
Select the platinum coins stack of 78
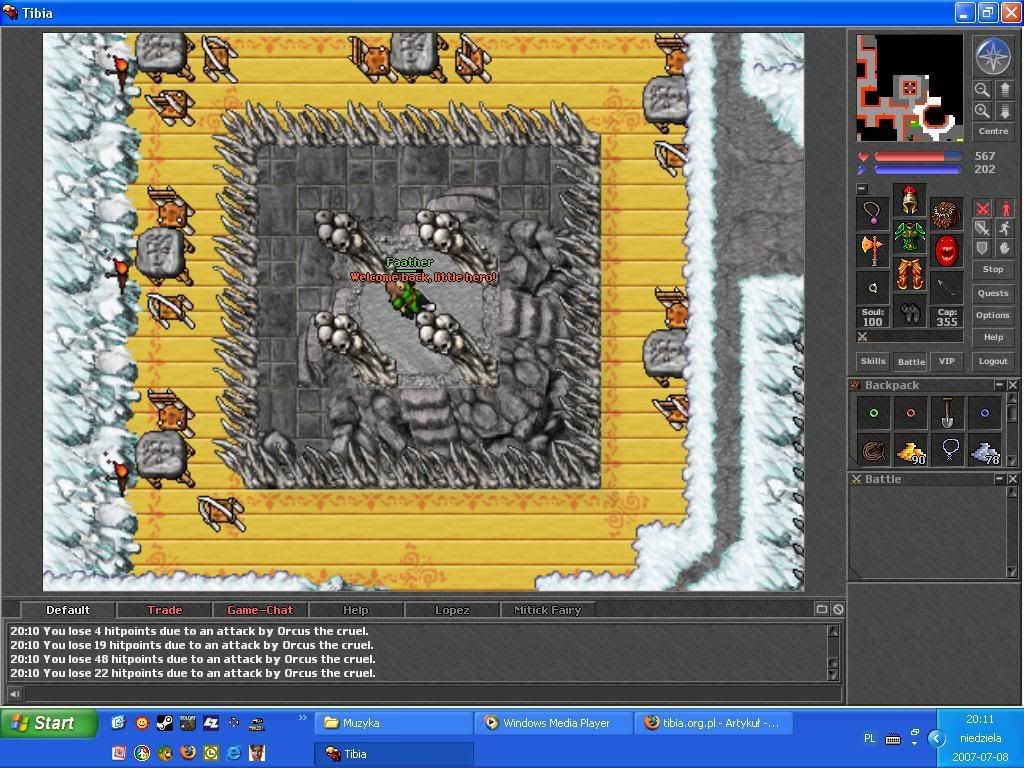click(x=985, y=450)
